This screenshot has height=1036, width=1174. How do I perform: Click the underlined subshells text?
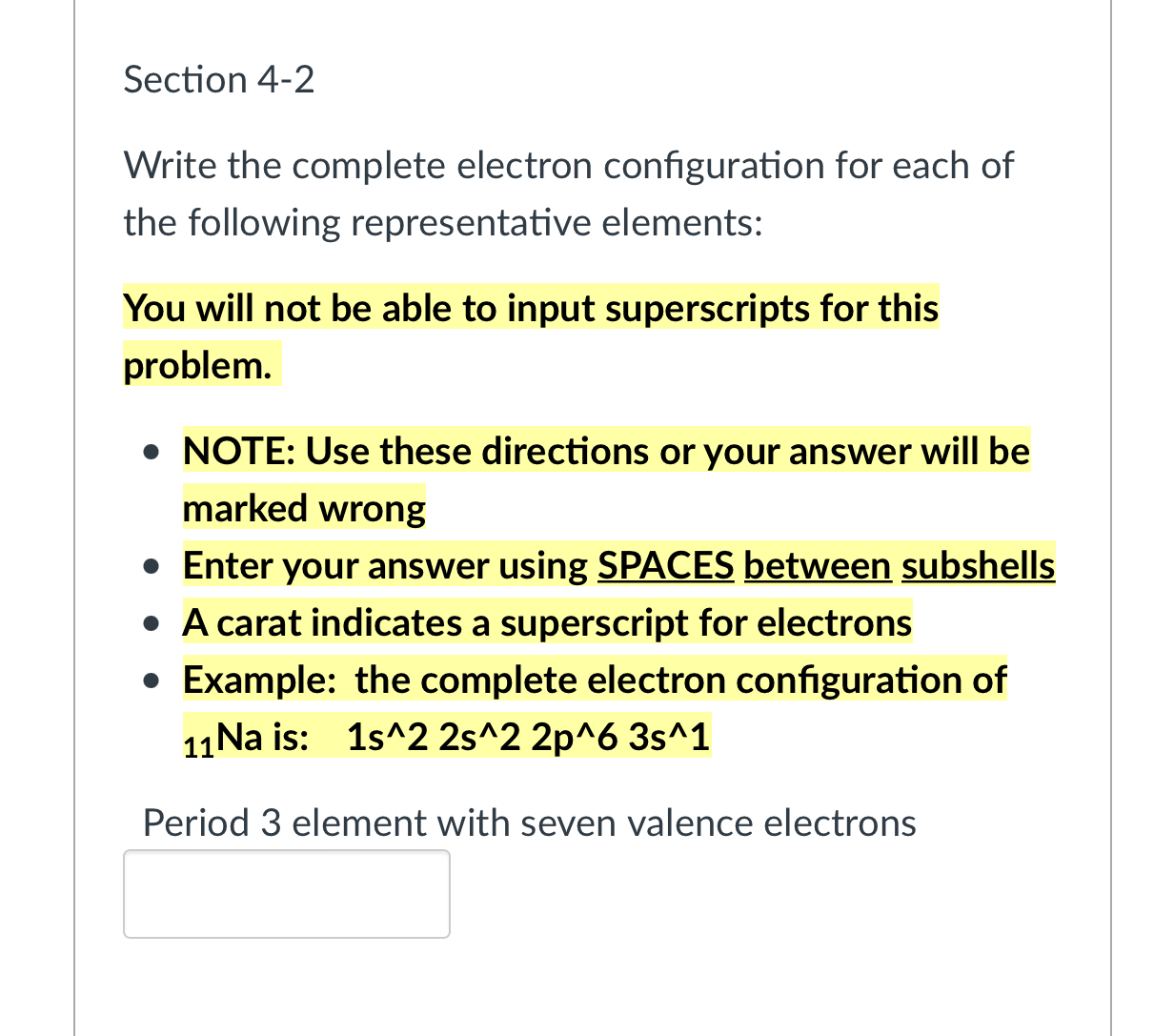[978, 565]
